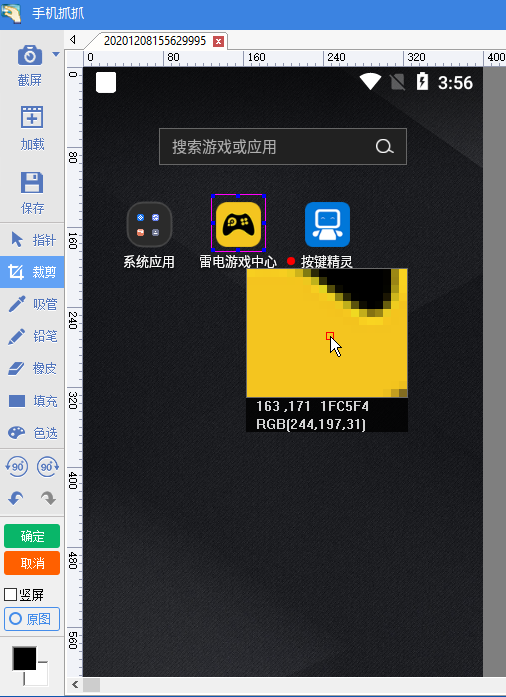Redo the last action

coord(48,498)
